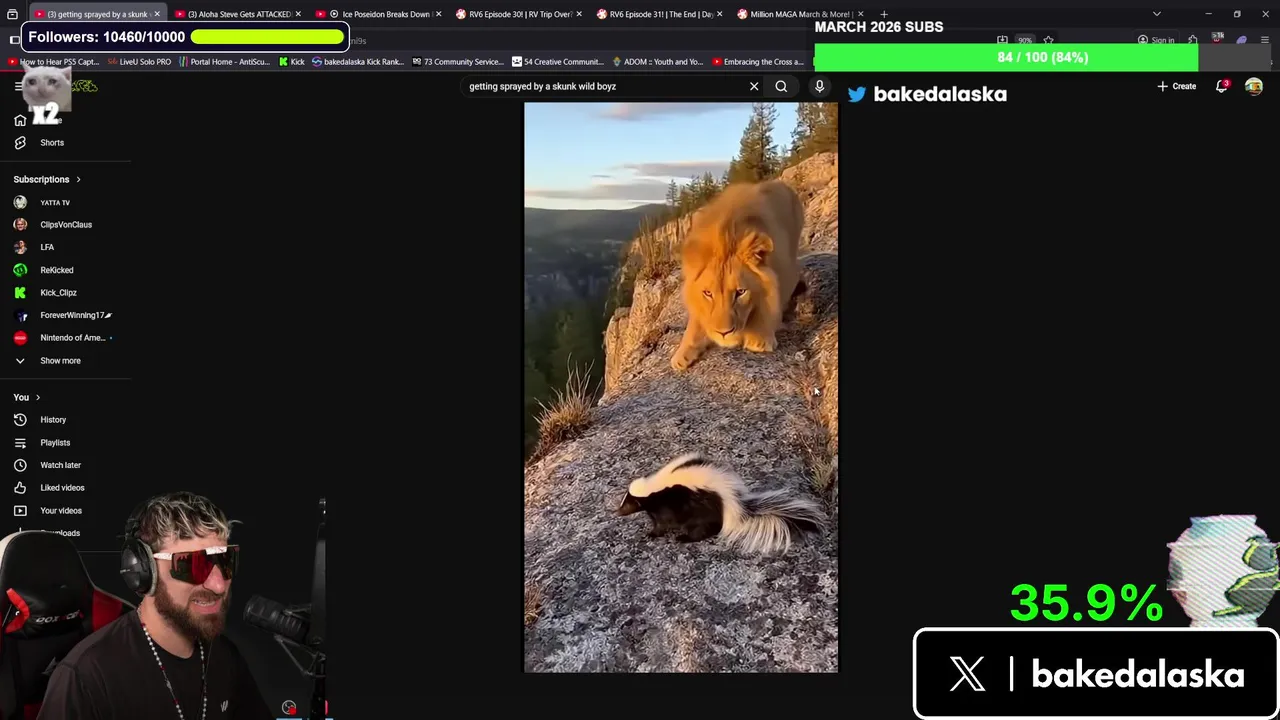Bookmark this page with star icon
Screen dimensions: 1280x720
pyautogui.click(x=1048, y=40)
